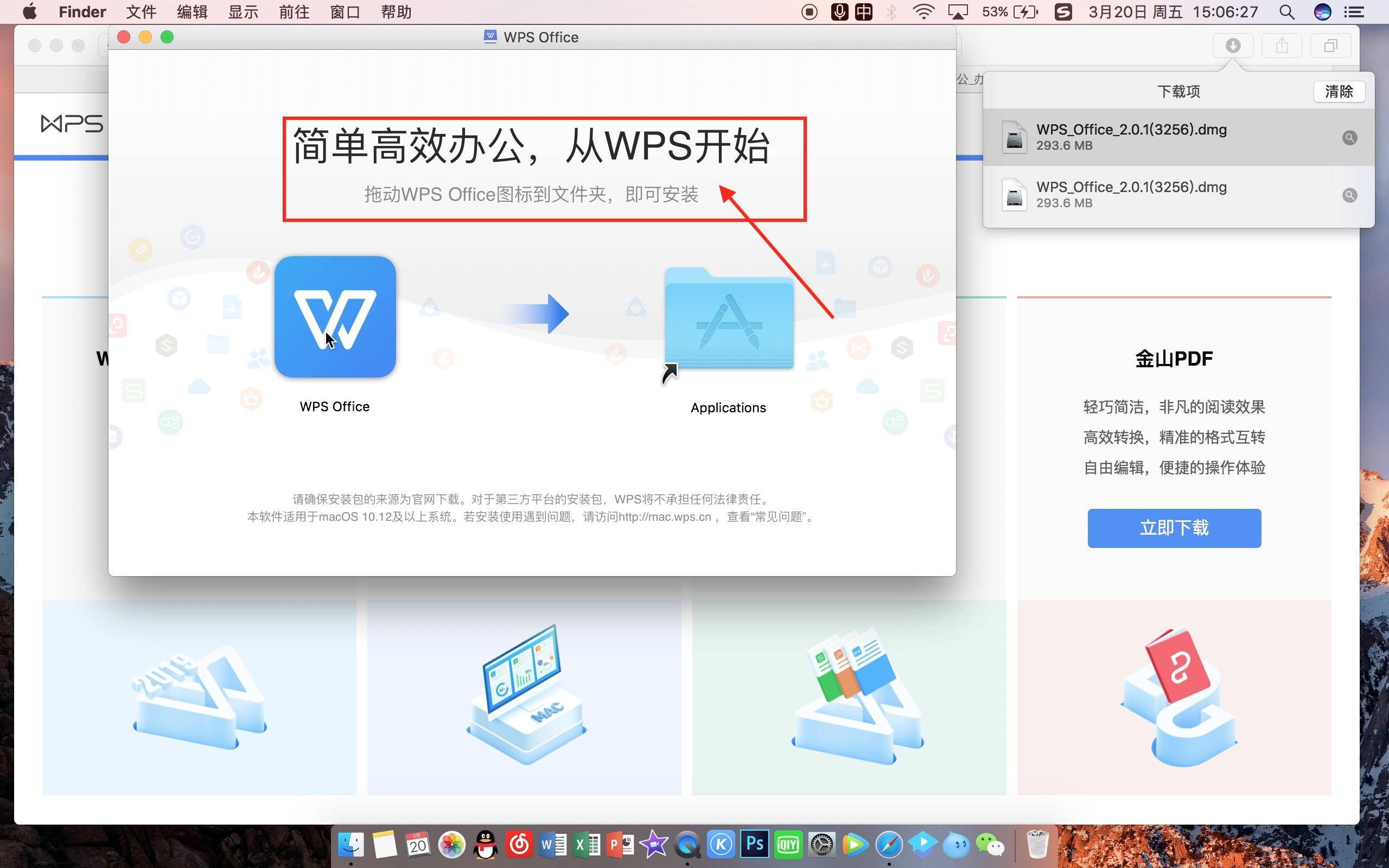Image resolution: width=1389 pixels, height=868 pixels.
Task: Open the Wi-Fi status menu
Action: (x=925, y=11)
